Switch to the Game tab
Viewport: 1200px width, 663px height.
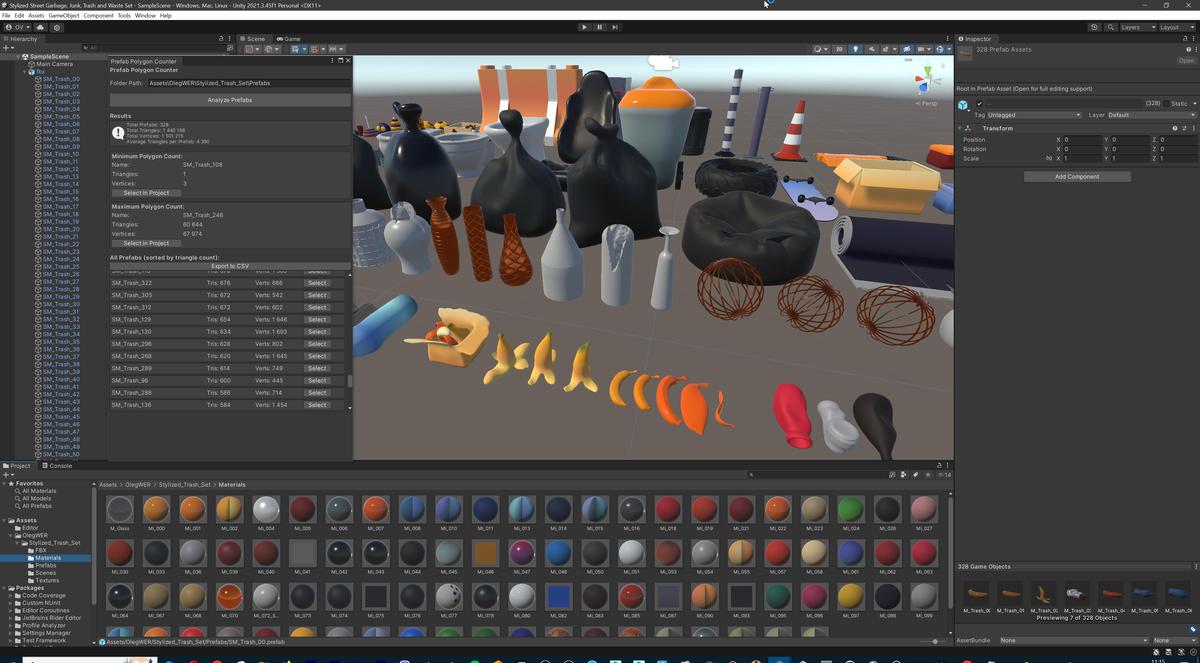[288, 39]
